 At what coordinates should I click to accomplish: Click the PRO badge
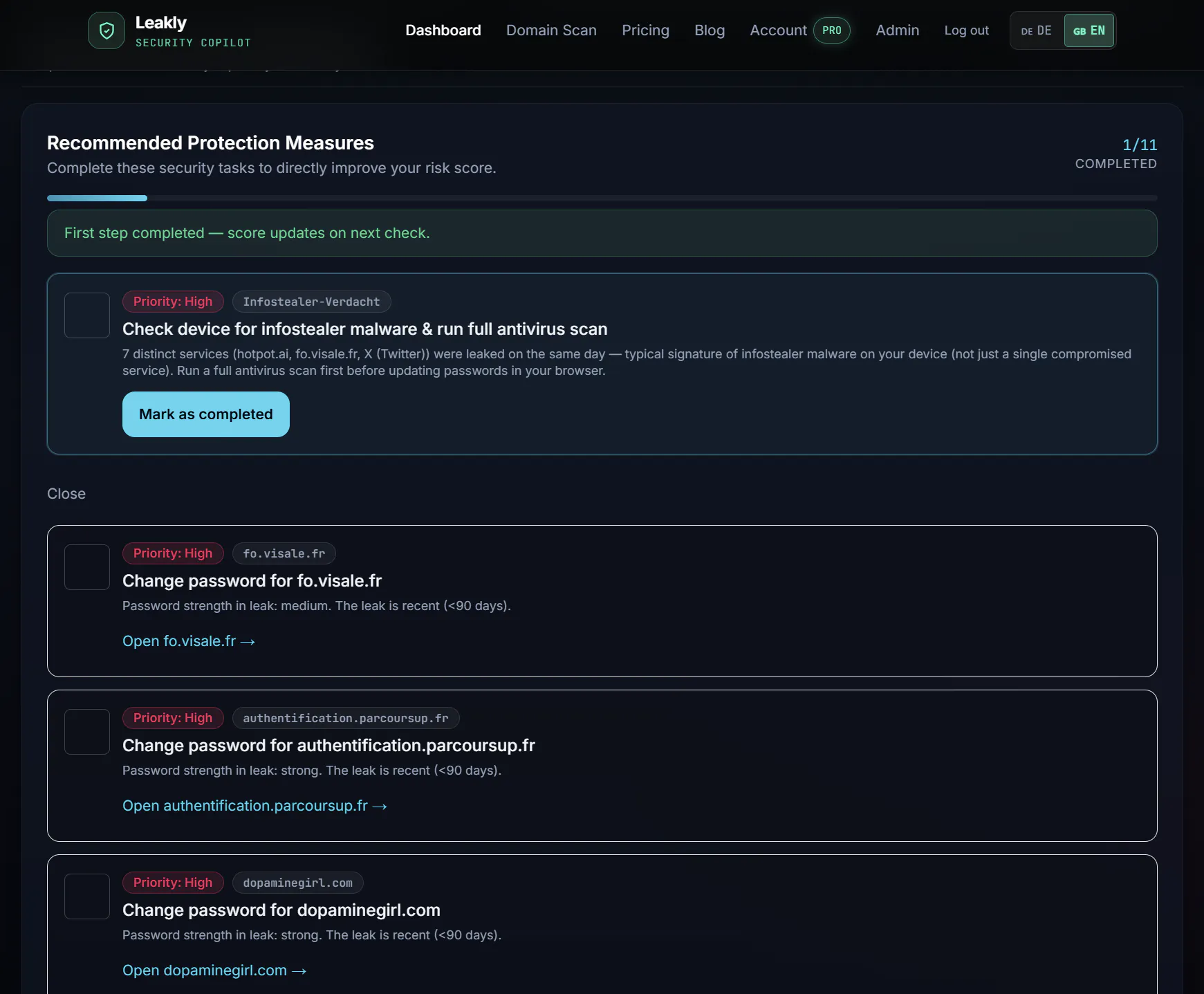click(x=832, y=30)
